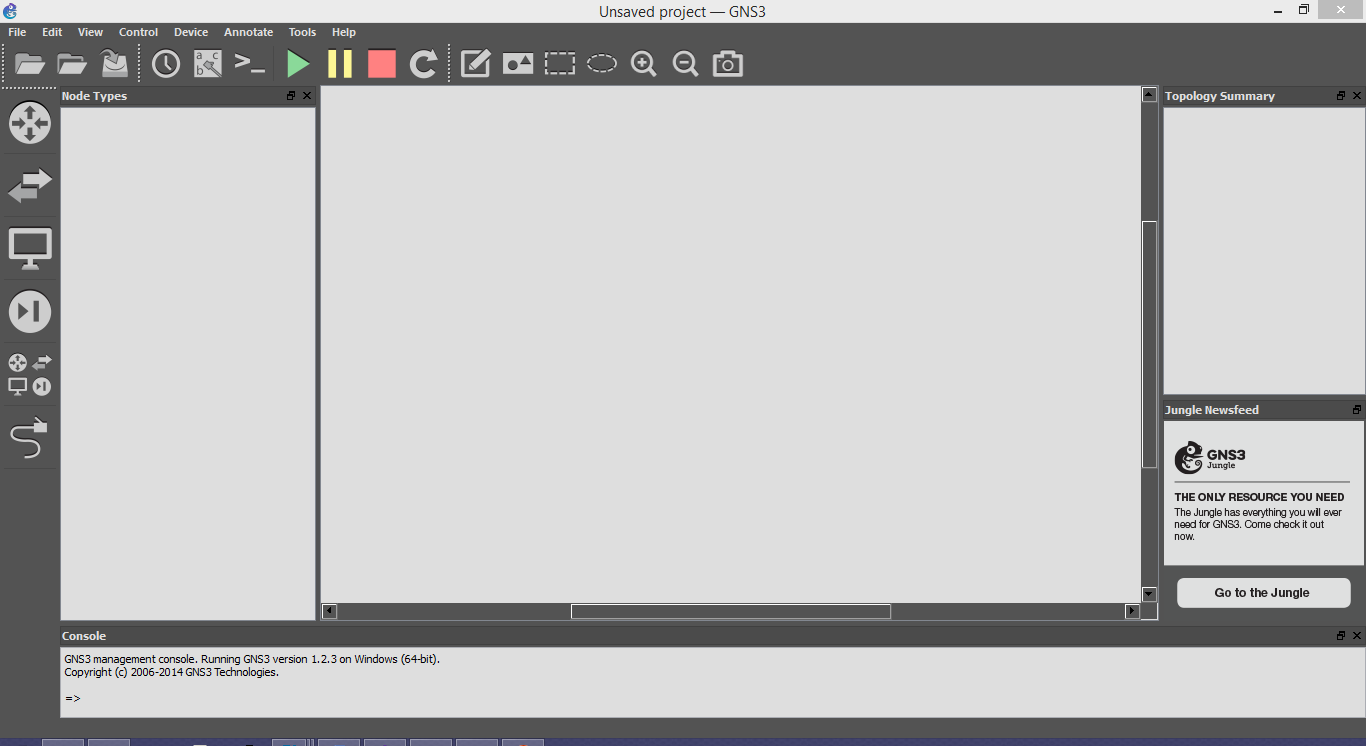Screen dimensions: 1366x746
Task: Close the Topology Summary panel
Action: coord(1357,96)
